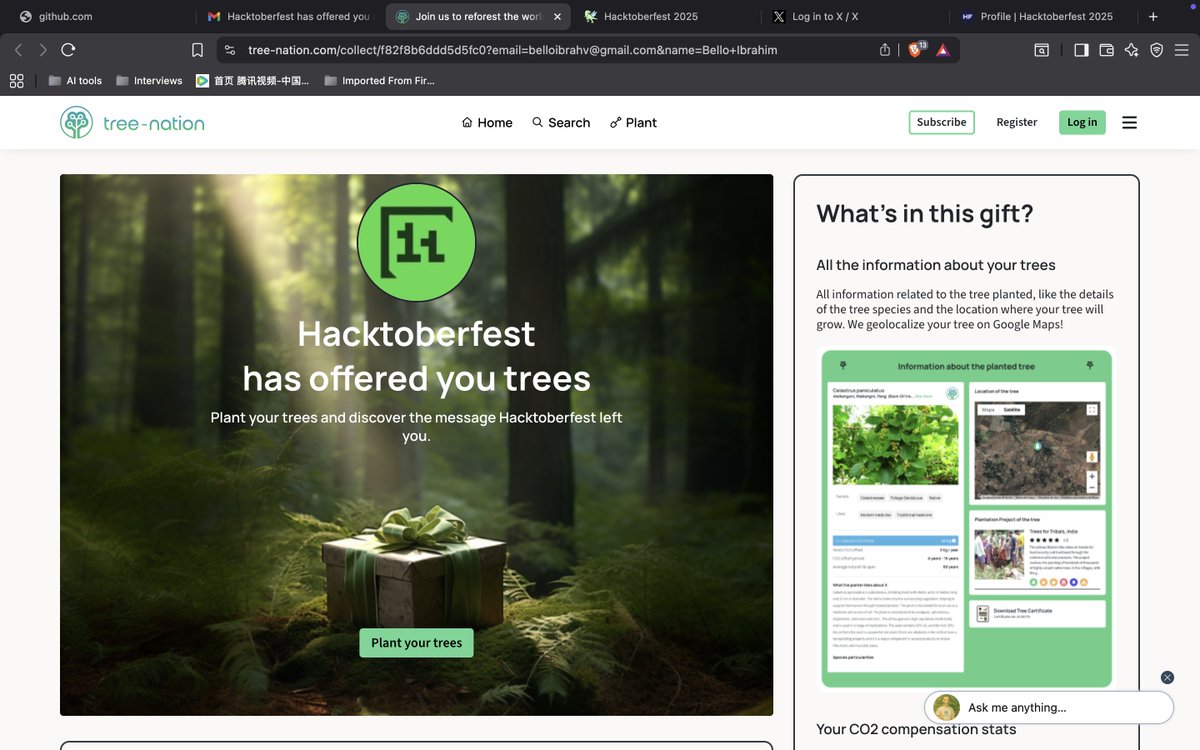The image size is (1200, 750).
Task: Close the Ask me anything chat widget
Action: [x=1167, y=678]
